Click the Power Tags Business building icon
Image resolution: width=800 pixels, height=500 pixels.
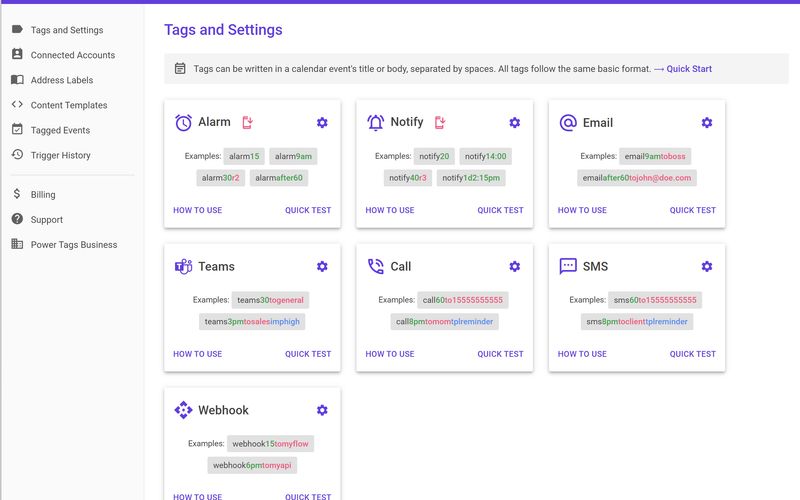[17, 244]
